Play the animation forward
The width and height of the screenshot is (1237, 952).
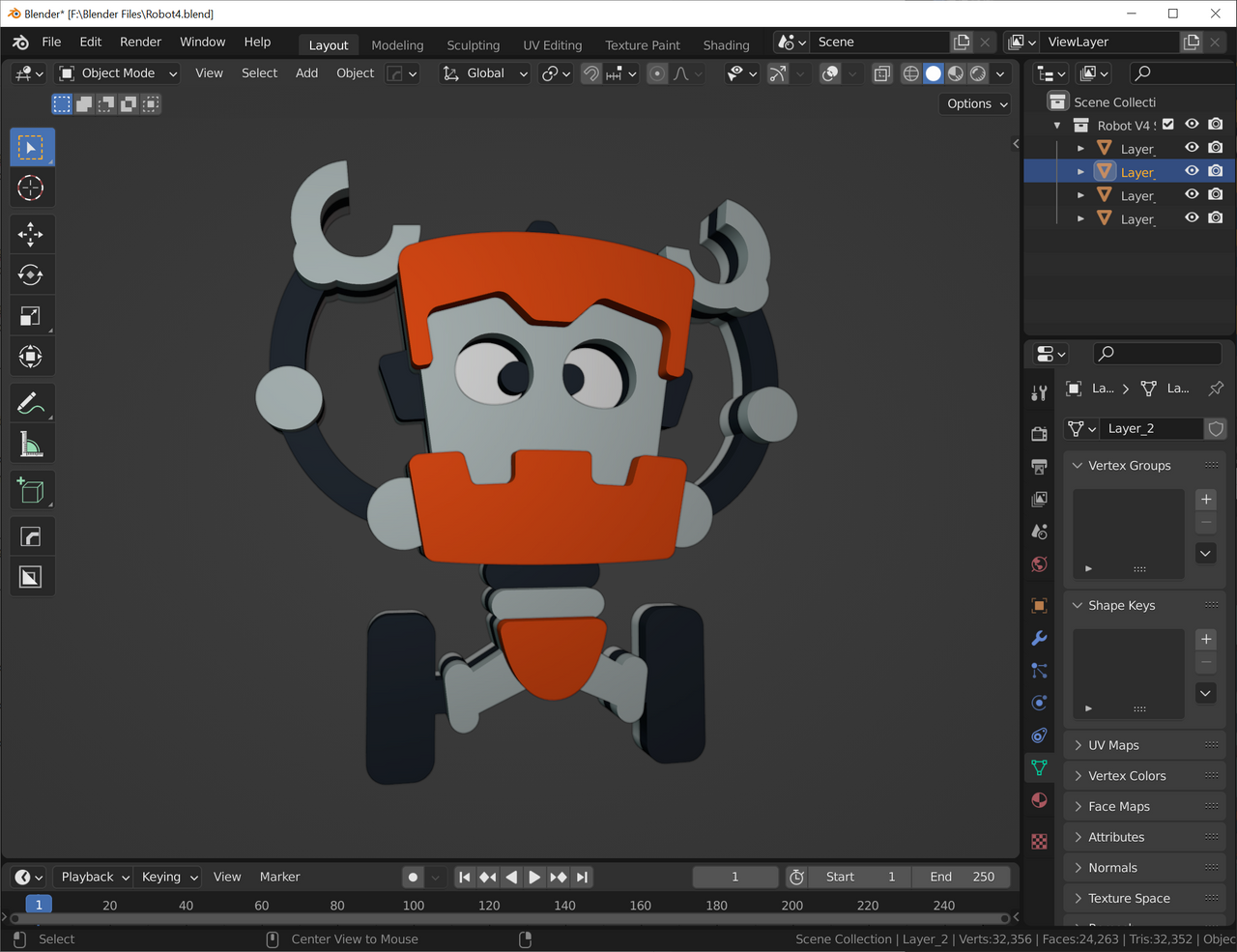tap(534, 877)
